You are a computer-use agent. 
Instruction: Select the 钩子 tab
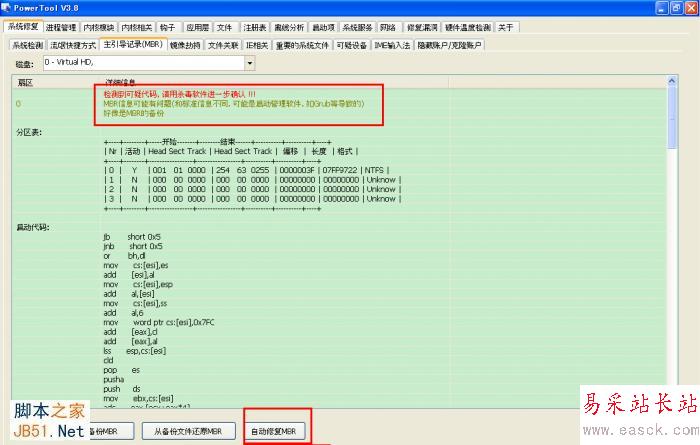[167, 28]
